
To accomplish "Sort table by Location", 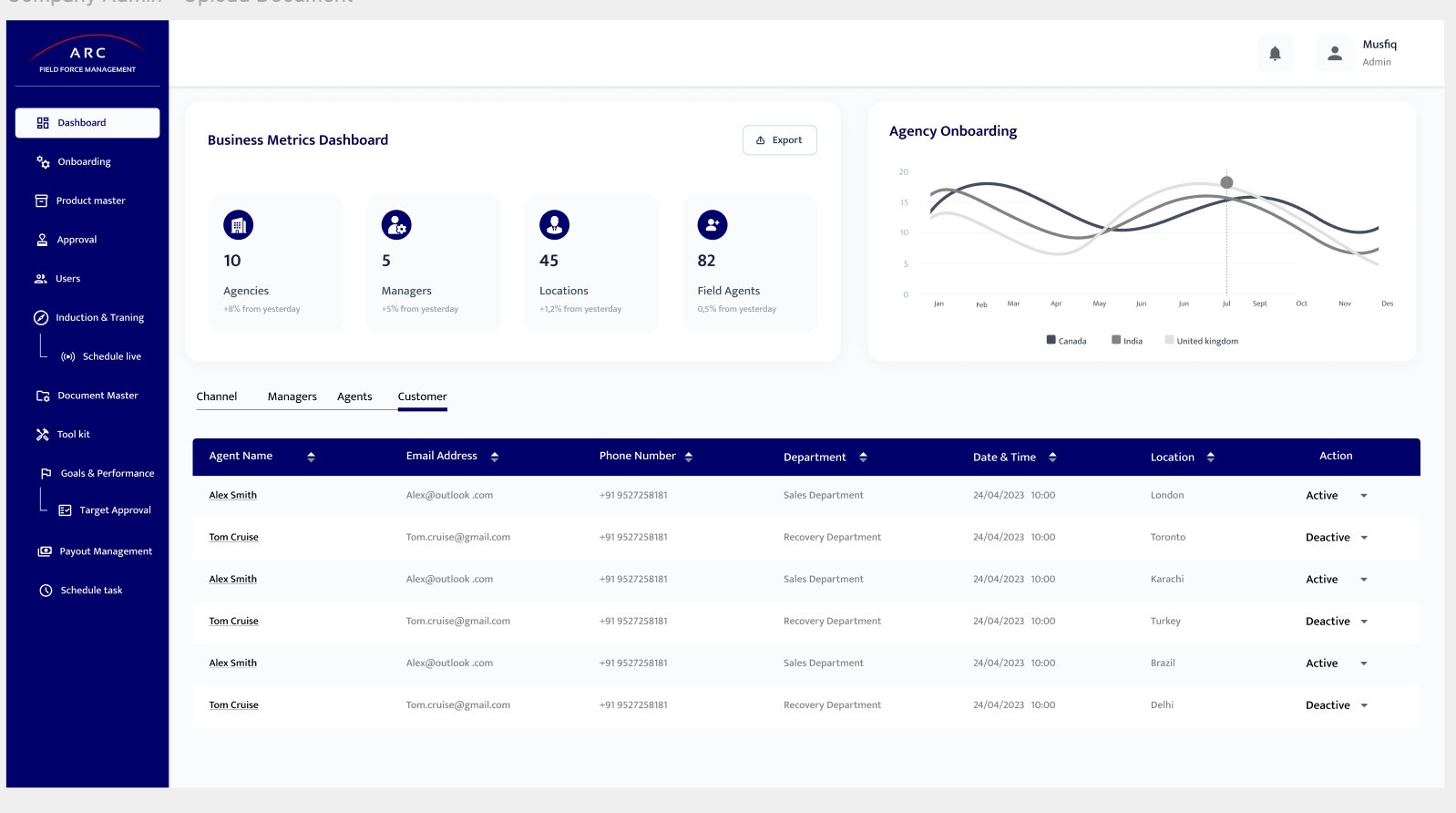I will tap(1211, 457).
